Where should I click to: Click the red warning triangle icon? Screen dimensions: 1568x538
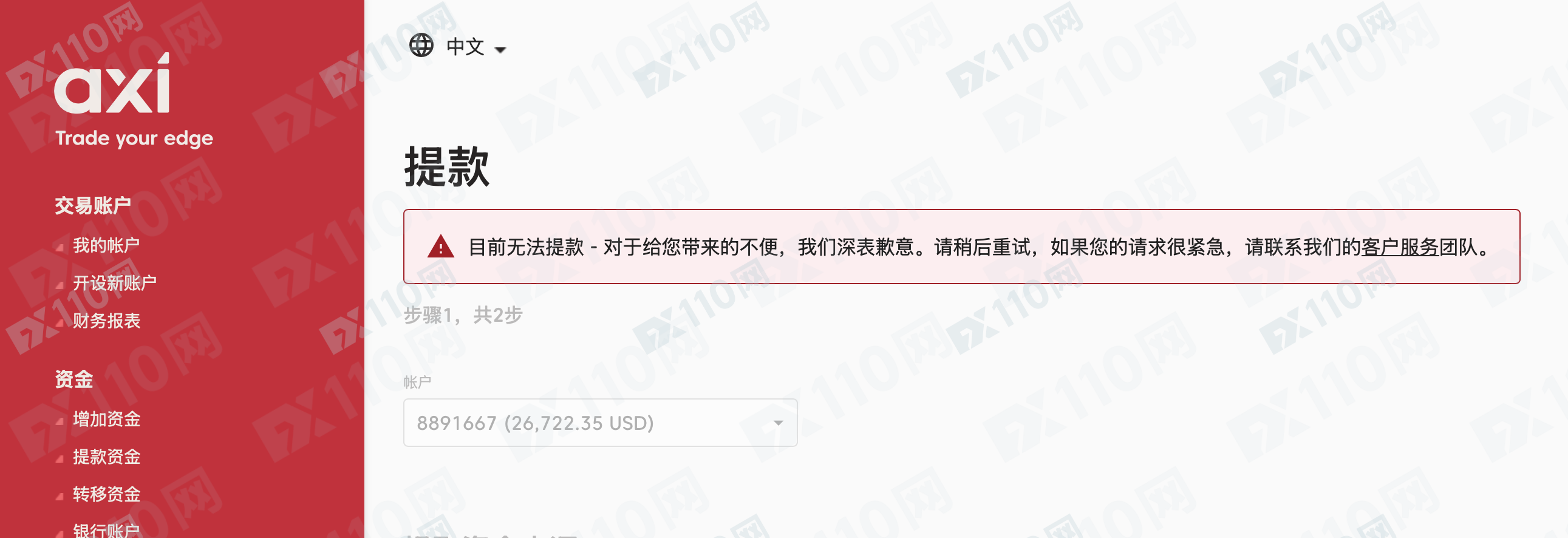[x=441, y=247]
